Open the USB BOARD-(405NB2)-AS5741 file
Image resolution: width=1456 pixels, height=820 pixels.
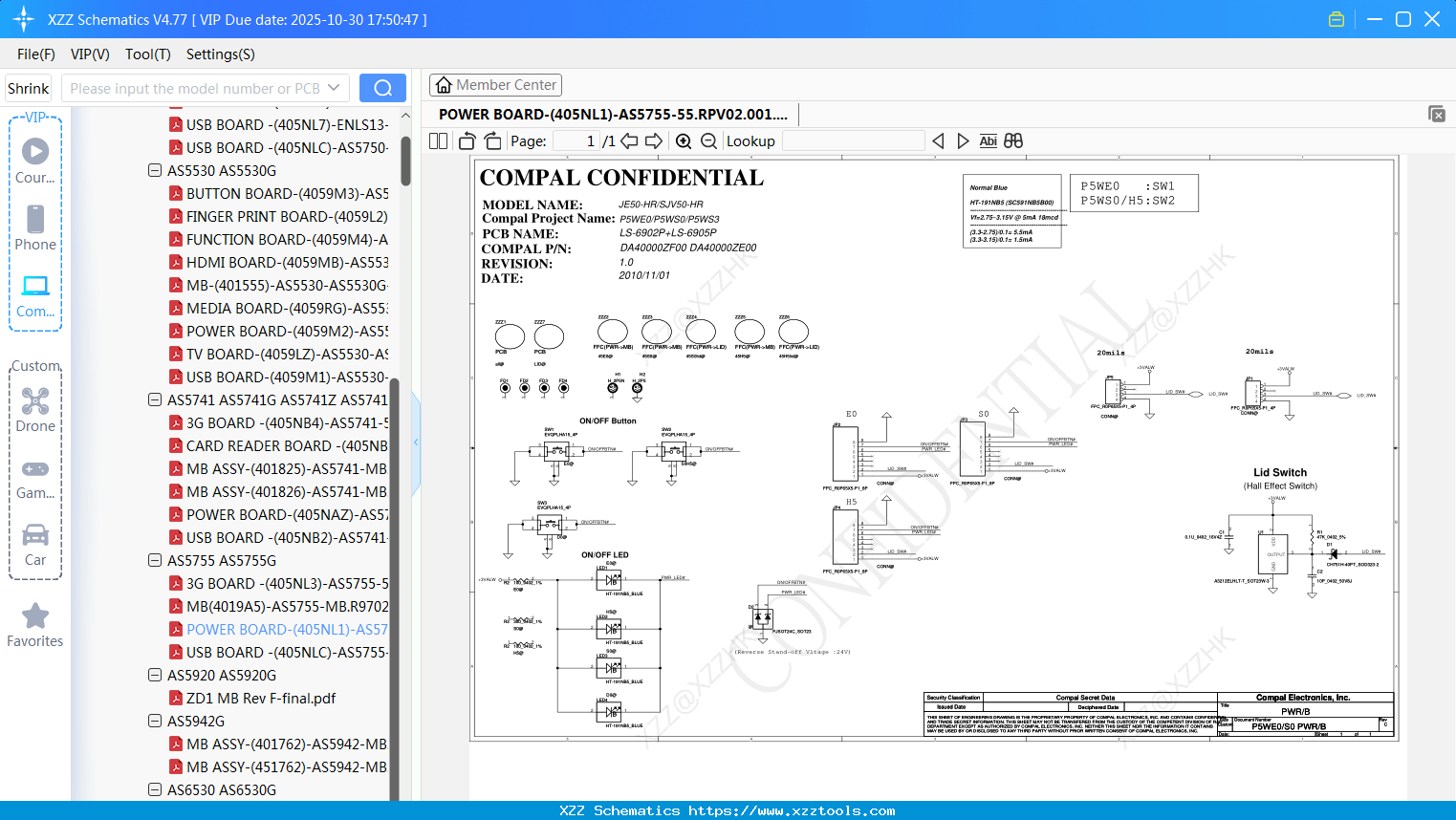(287, 537)
